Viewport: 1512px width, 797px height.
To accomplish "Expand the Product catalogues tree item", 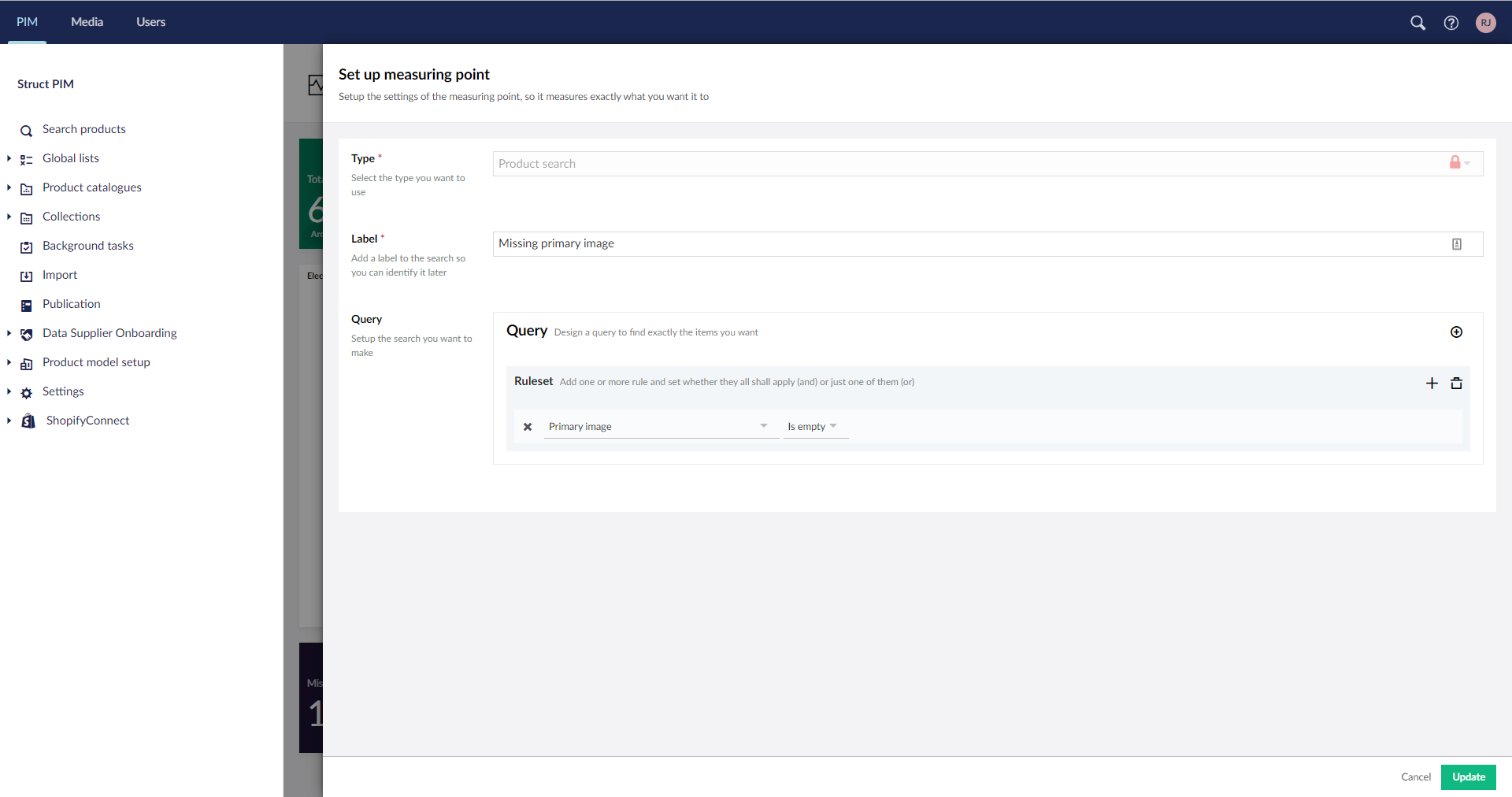I will tap(9, 187).
